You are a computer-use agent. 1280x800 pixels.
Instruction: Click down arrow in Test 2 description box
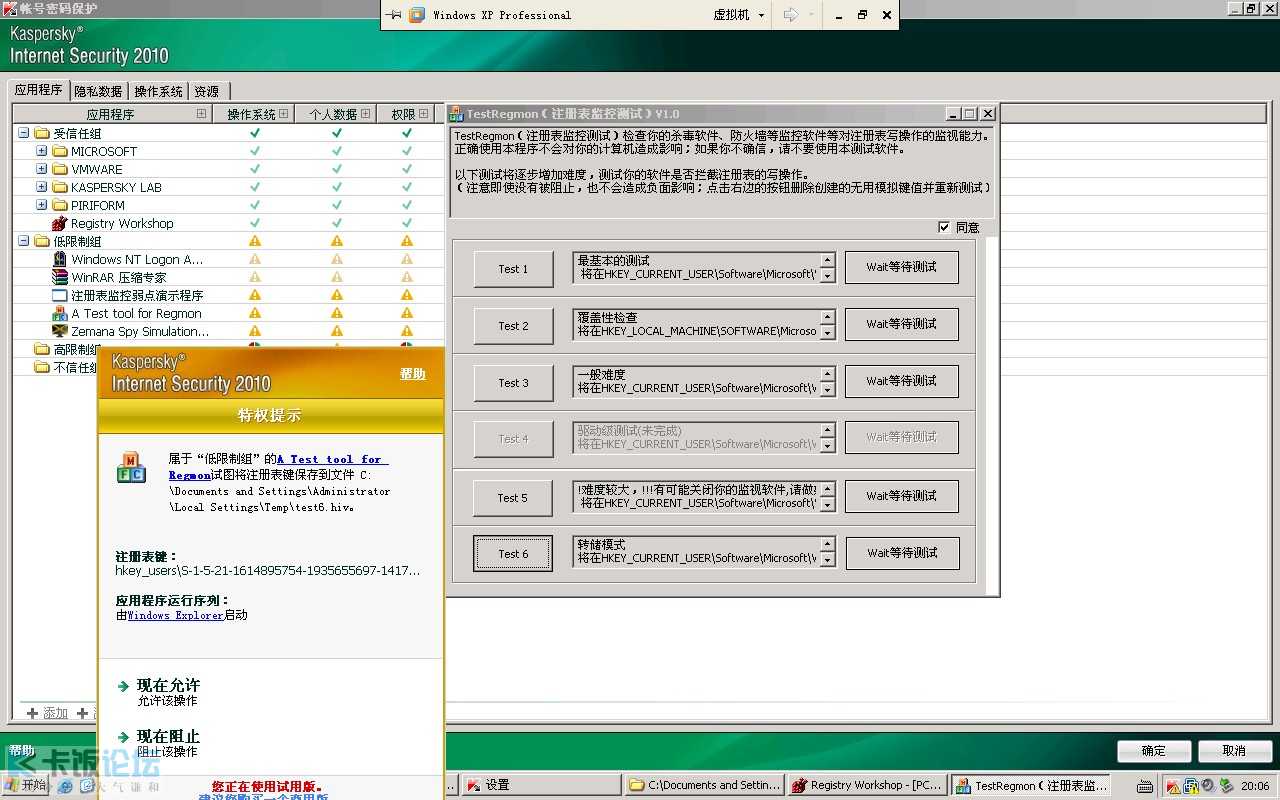click(827, 332)
